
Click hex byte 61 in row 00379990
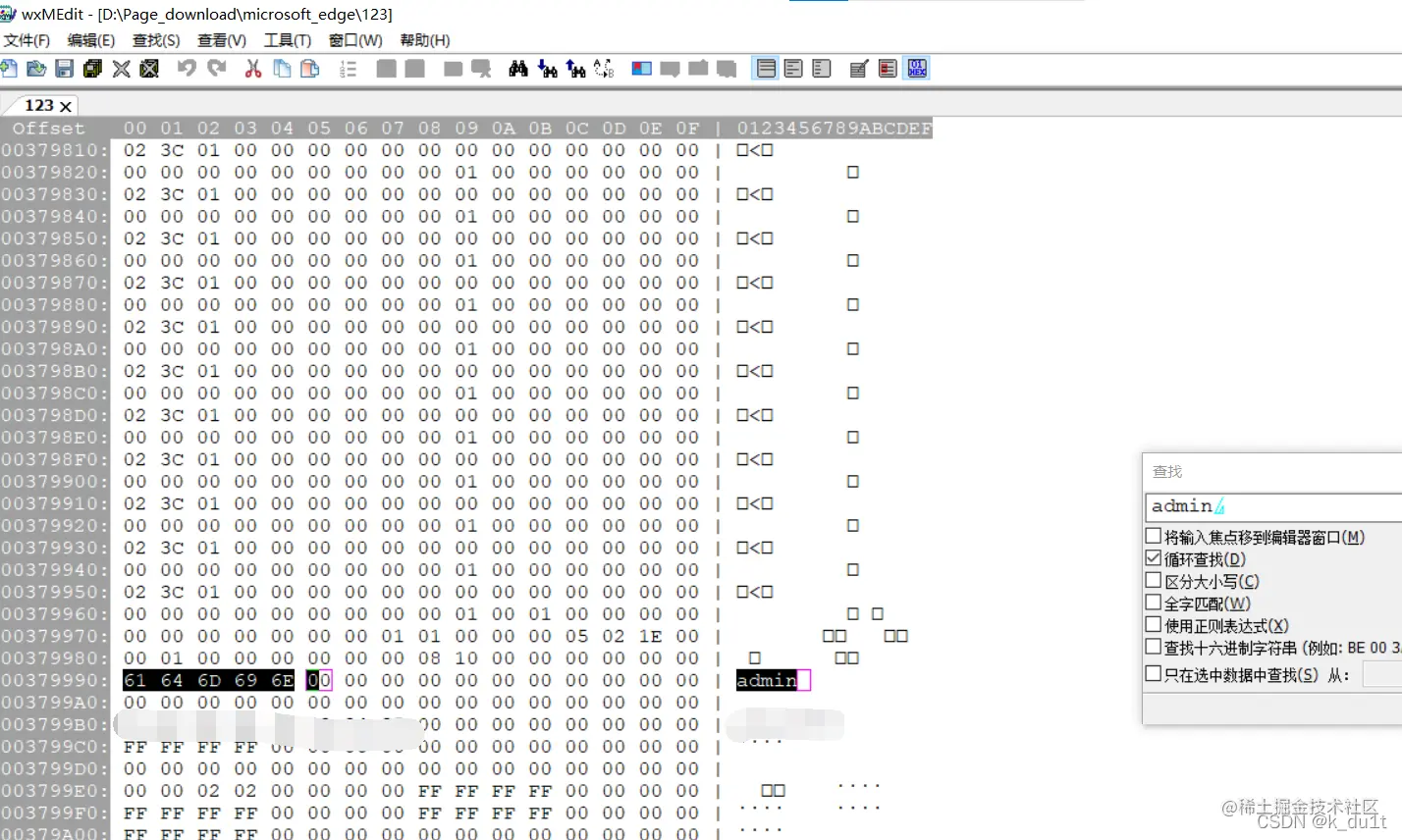point(135,680)
